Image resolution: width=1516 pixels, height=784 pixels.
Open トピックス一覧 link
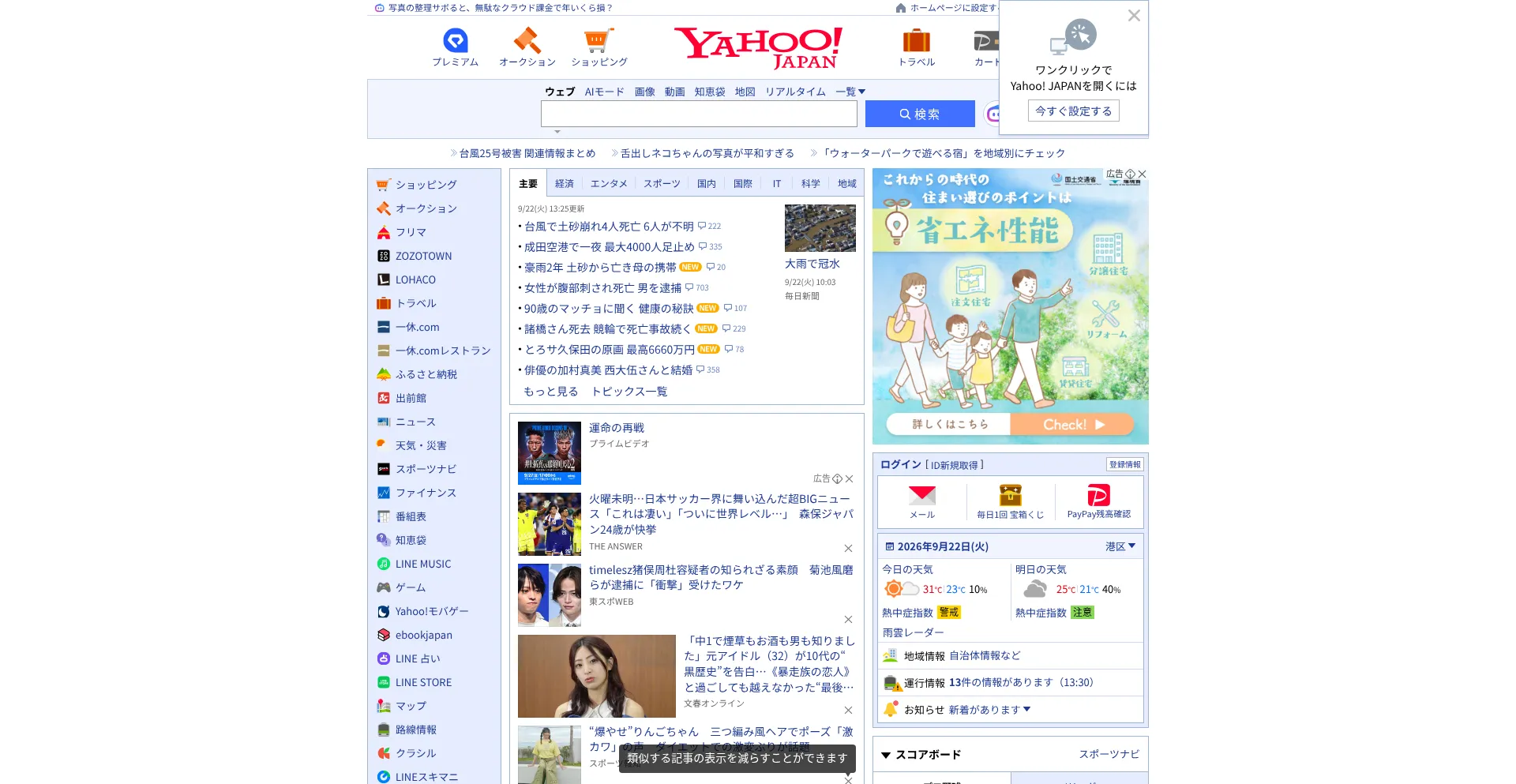click(629, 391)
